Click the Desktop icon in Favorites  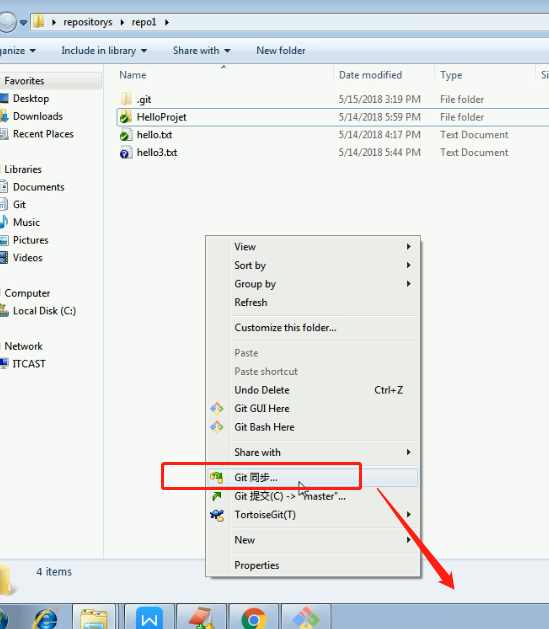pyautogui.click(x=4, y=98)
